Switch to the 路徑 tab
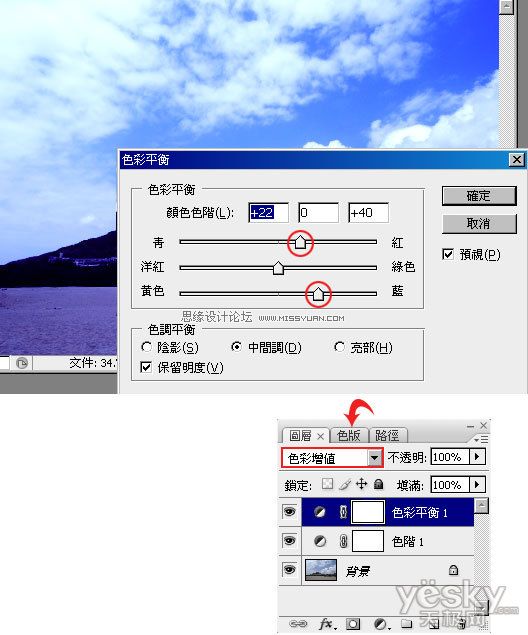The height and width of the screenshot is (635, 528). pos(387,435)
